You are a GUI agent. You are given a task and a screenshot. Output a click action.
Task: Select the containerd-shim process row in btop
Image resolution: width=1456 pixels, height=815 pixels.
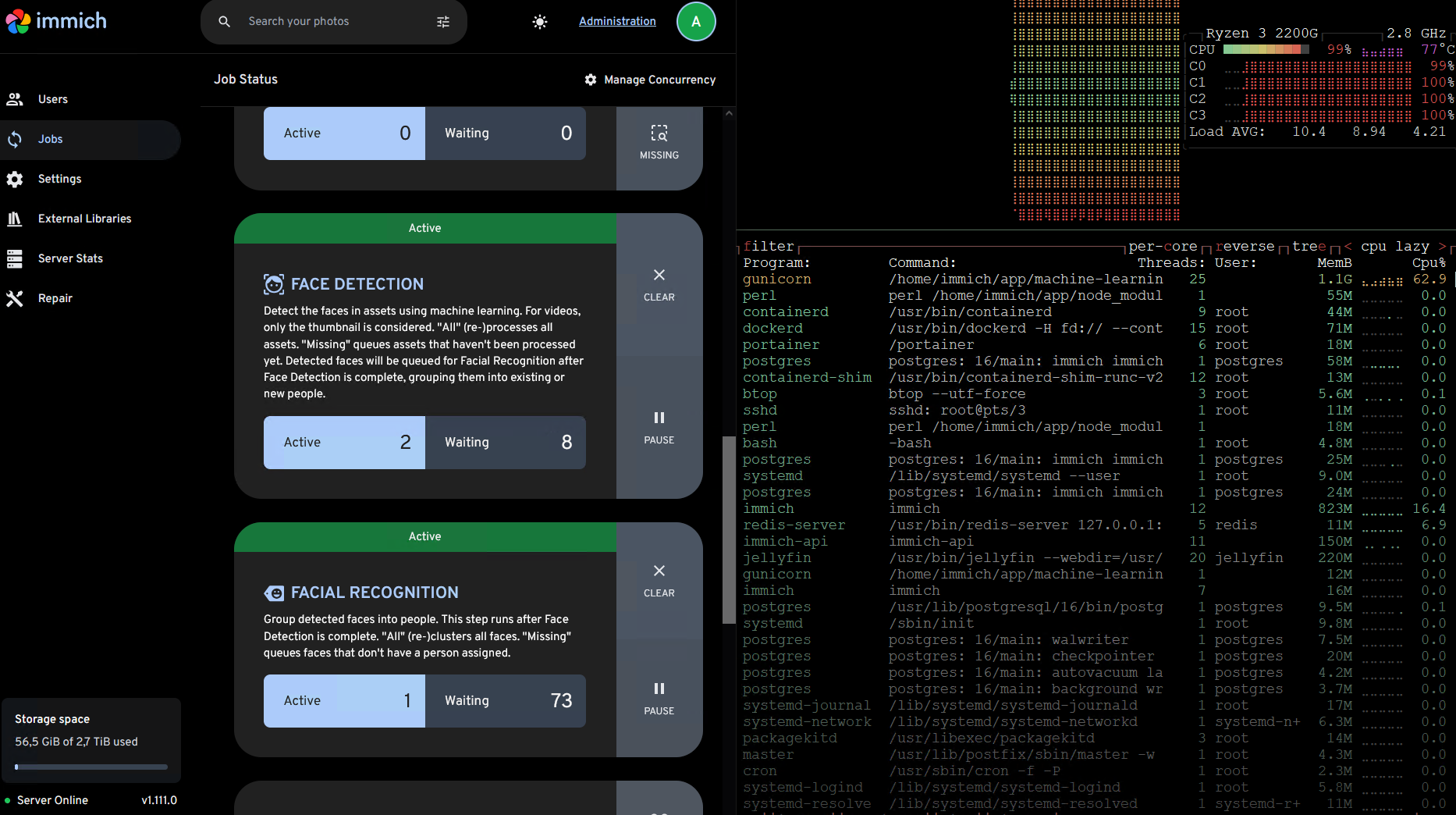coord(1095,377)
